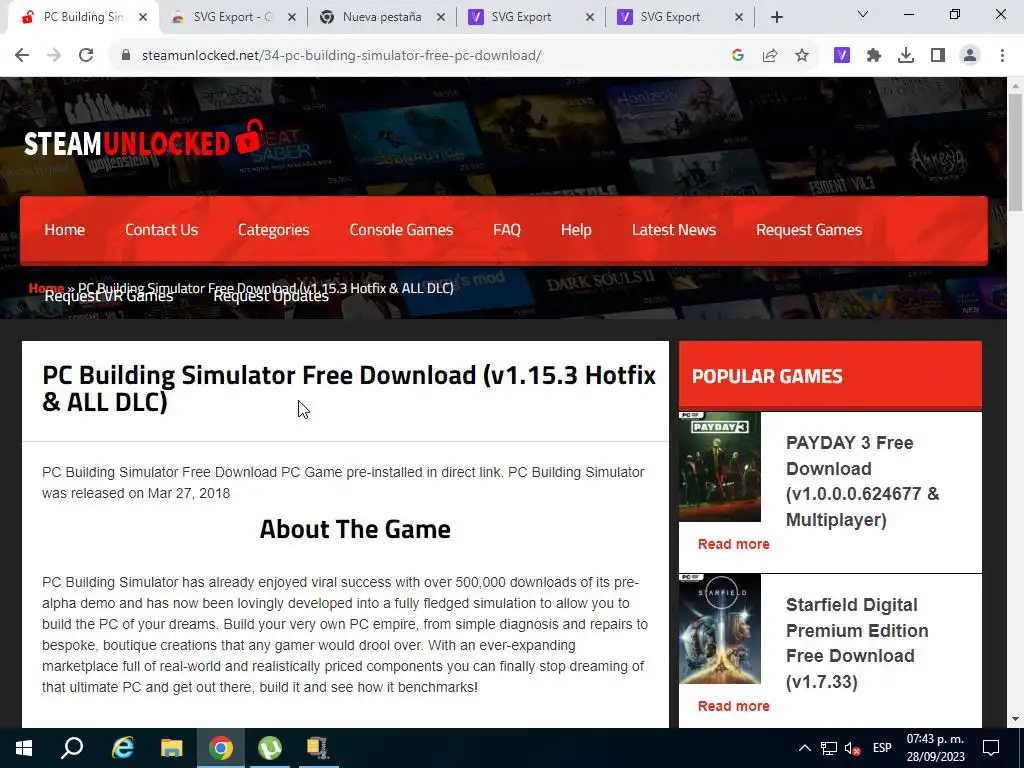Screen dimensions: 1024x768
Task: Open the new tab plus button
Action: [x=776, y=17]
